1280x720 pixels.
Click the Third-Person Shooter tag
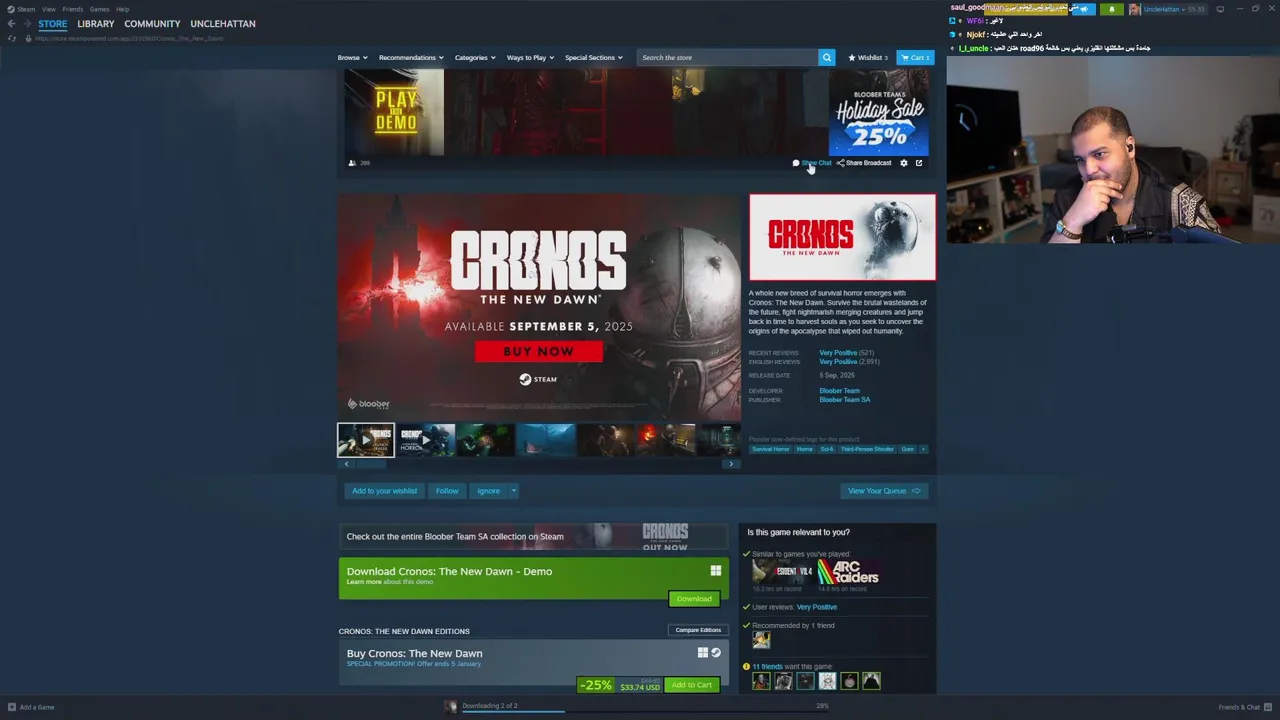(x=867, y=449)
